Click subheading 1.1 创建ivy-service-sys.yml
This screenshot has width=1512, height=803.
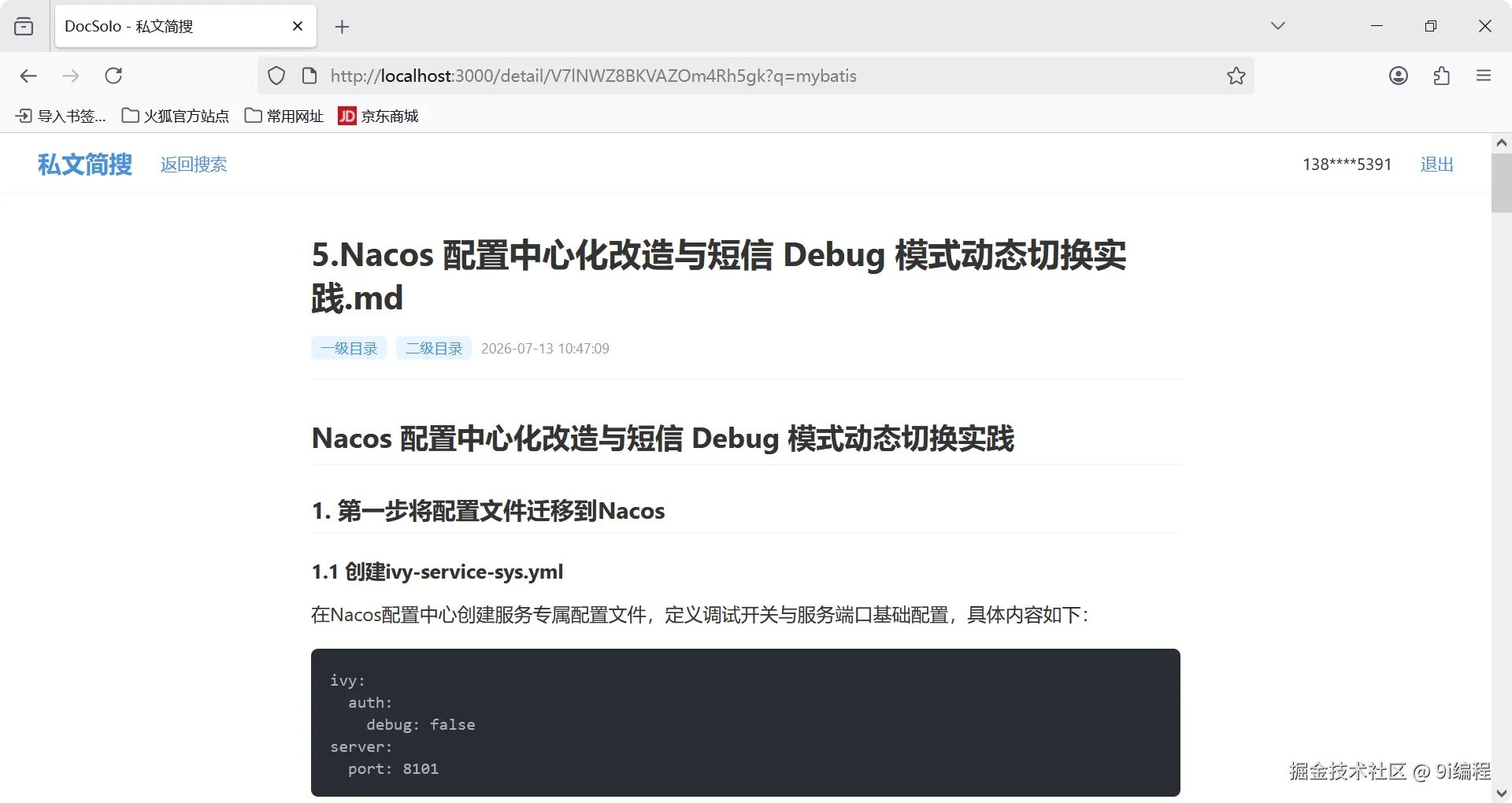pos(437,572)
